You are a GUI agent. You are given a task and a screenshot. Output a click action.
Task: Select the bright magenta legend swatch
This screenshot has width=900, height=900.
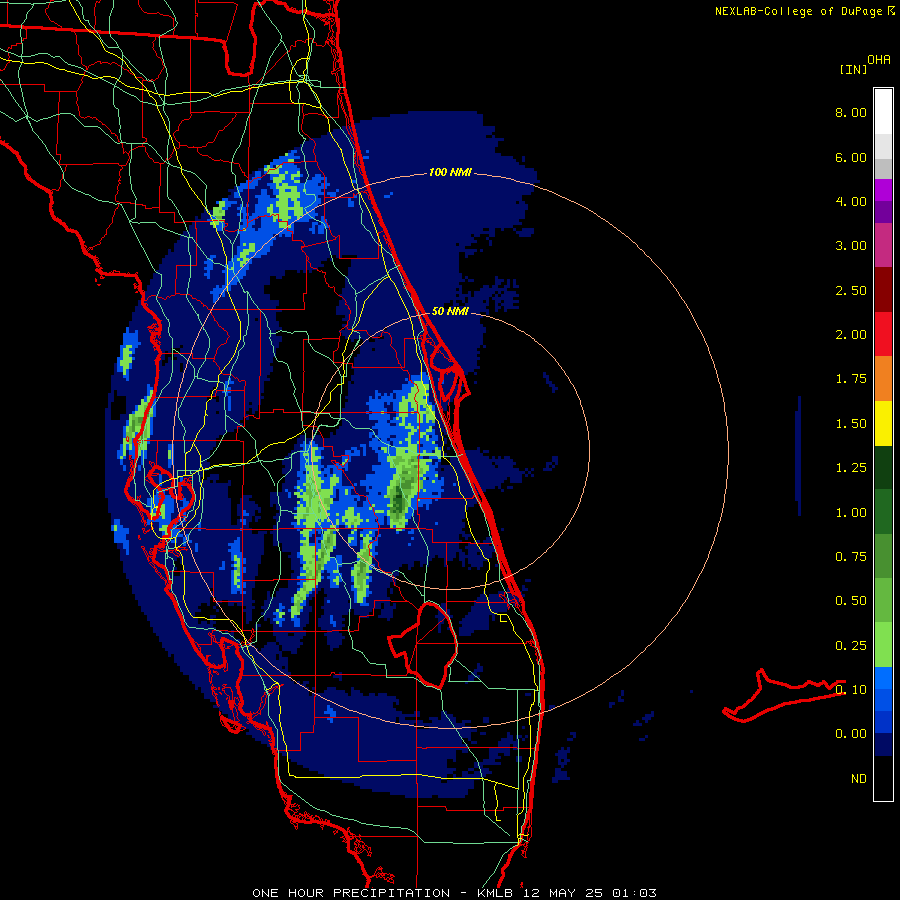point(883,190)
